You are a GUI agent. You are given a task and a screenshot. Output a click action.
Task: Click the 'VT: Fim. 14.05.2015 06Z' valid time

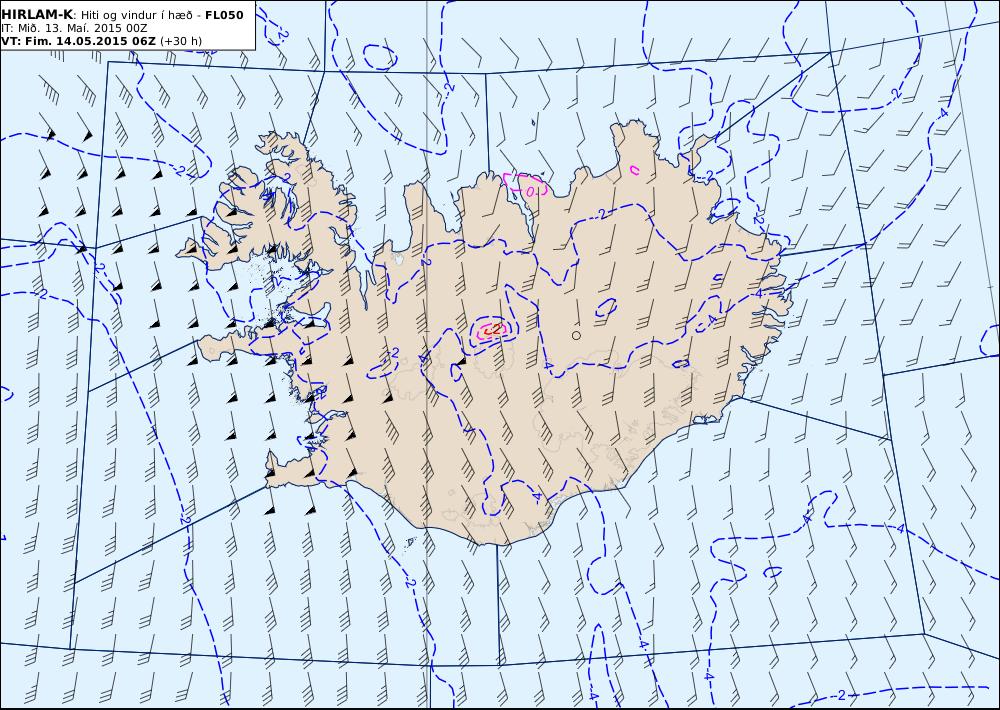(78, 41)
